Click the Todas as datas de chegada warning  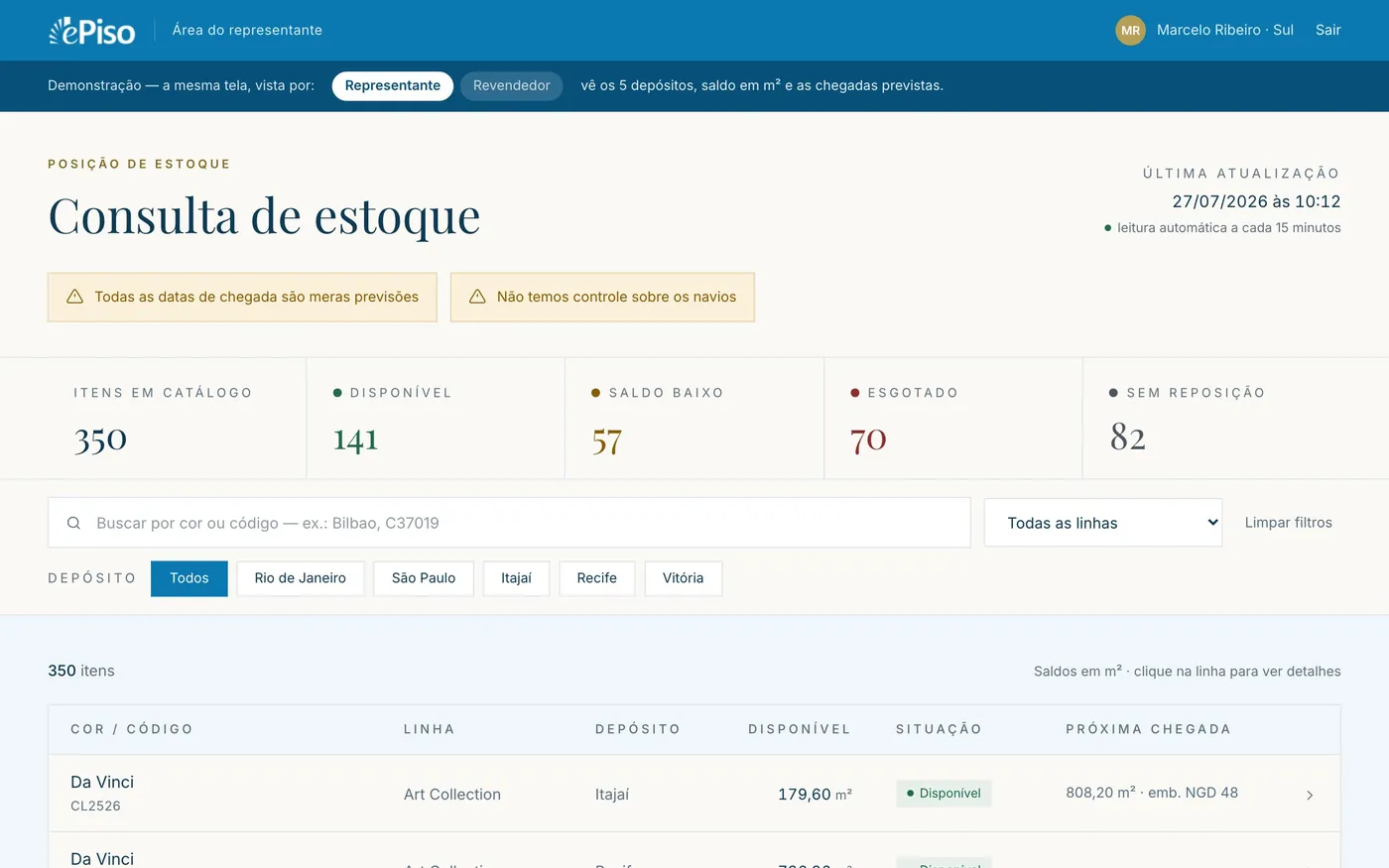point(242,298)
